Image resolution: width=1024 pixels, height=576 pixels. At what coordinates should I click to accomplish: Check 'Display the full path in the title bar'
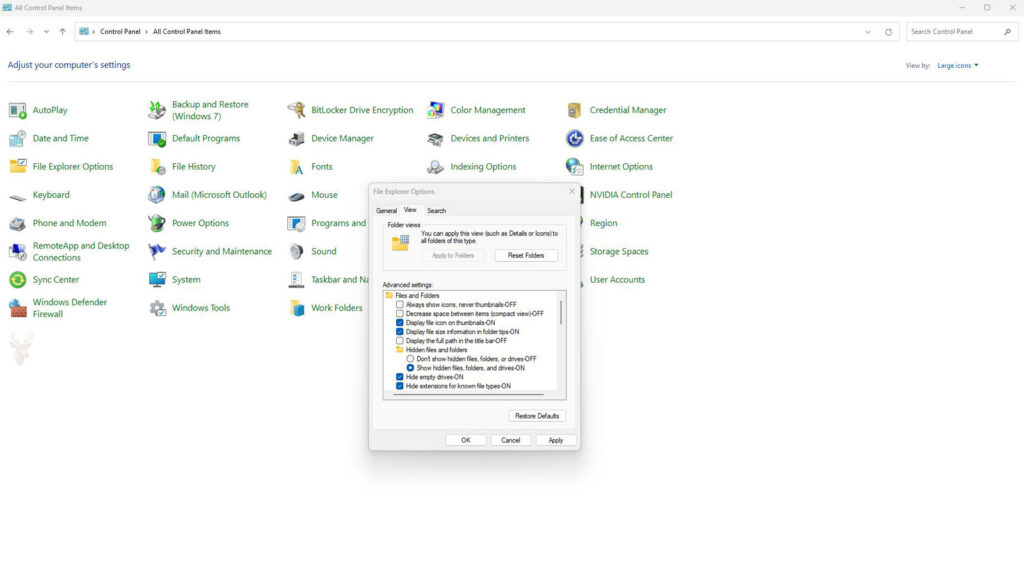(x=400, y=341)
